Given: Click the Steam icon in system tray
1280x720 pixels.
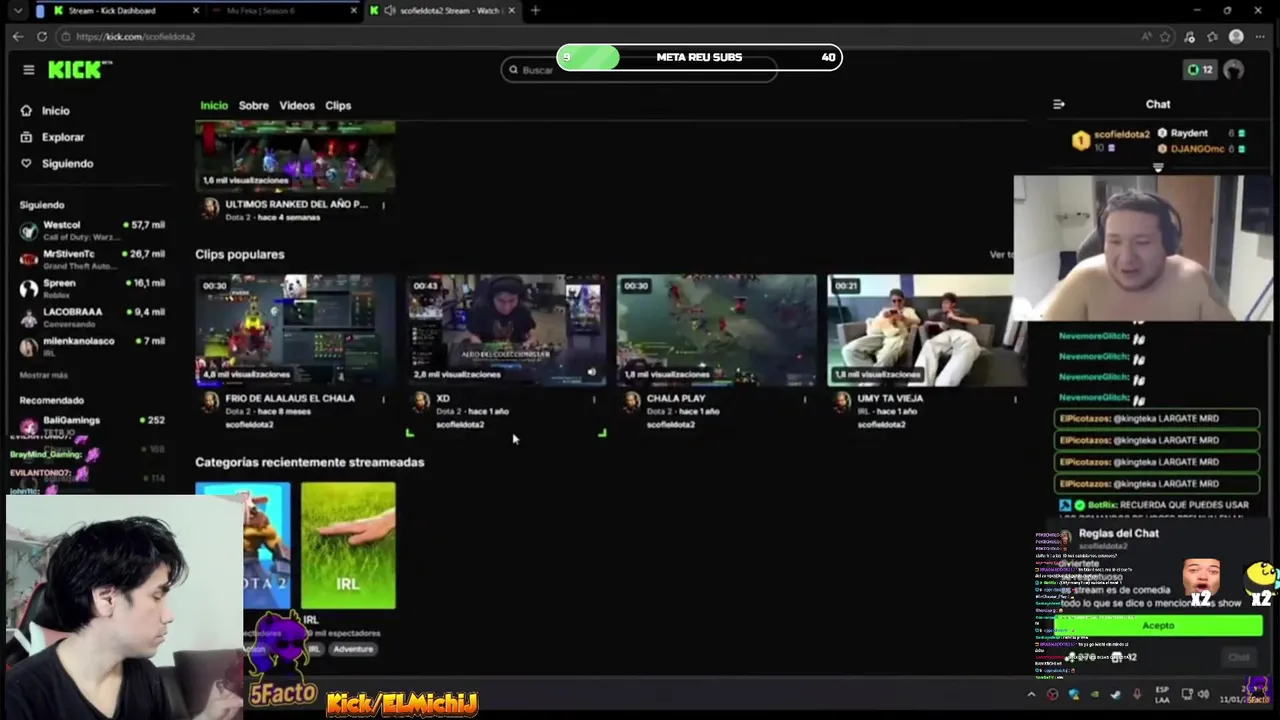Looking at the screenshot, I should [x=1115, y=694].
